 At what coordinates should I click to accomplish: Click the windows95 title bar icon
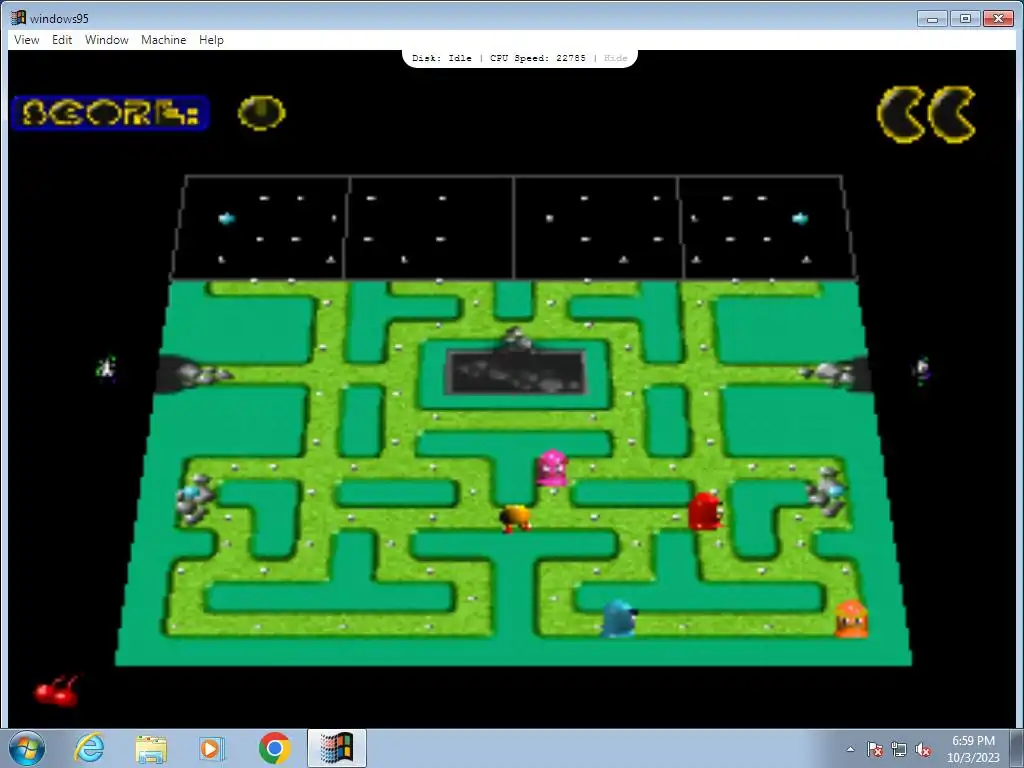coord(18,18)
